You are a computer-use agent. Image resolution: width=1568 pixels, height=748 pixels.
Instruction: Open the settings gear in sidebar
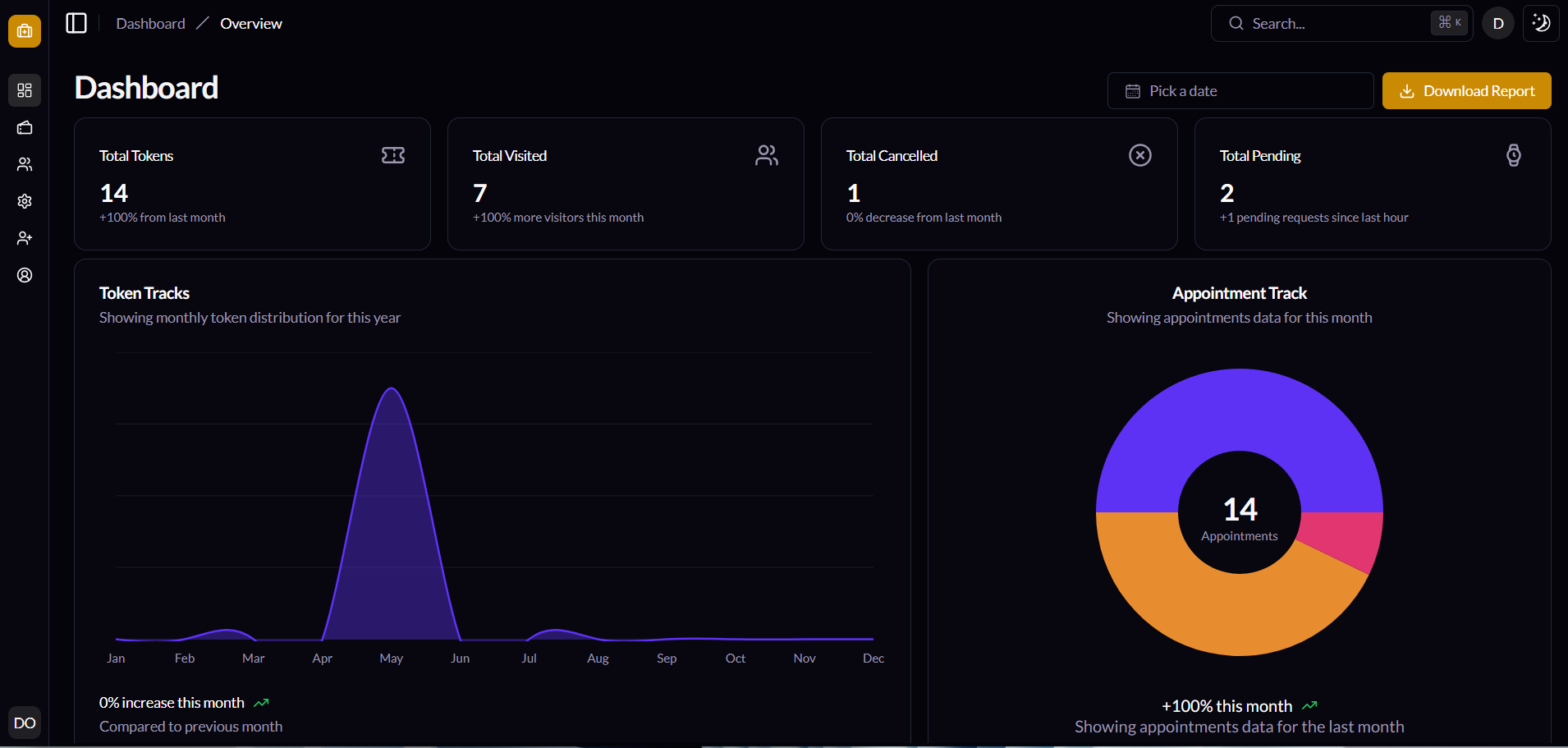[25, 201]
